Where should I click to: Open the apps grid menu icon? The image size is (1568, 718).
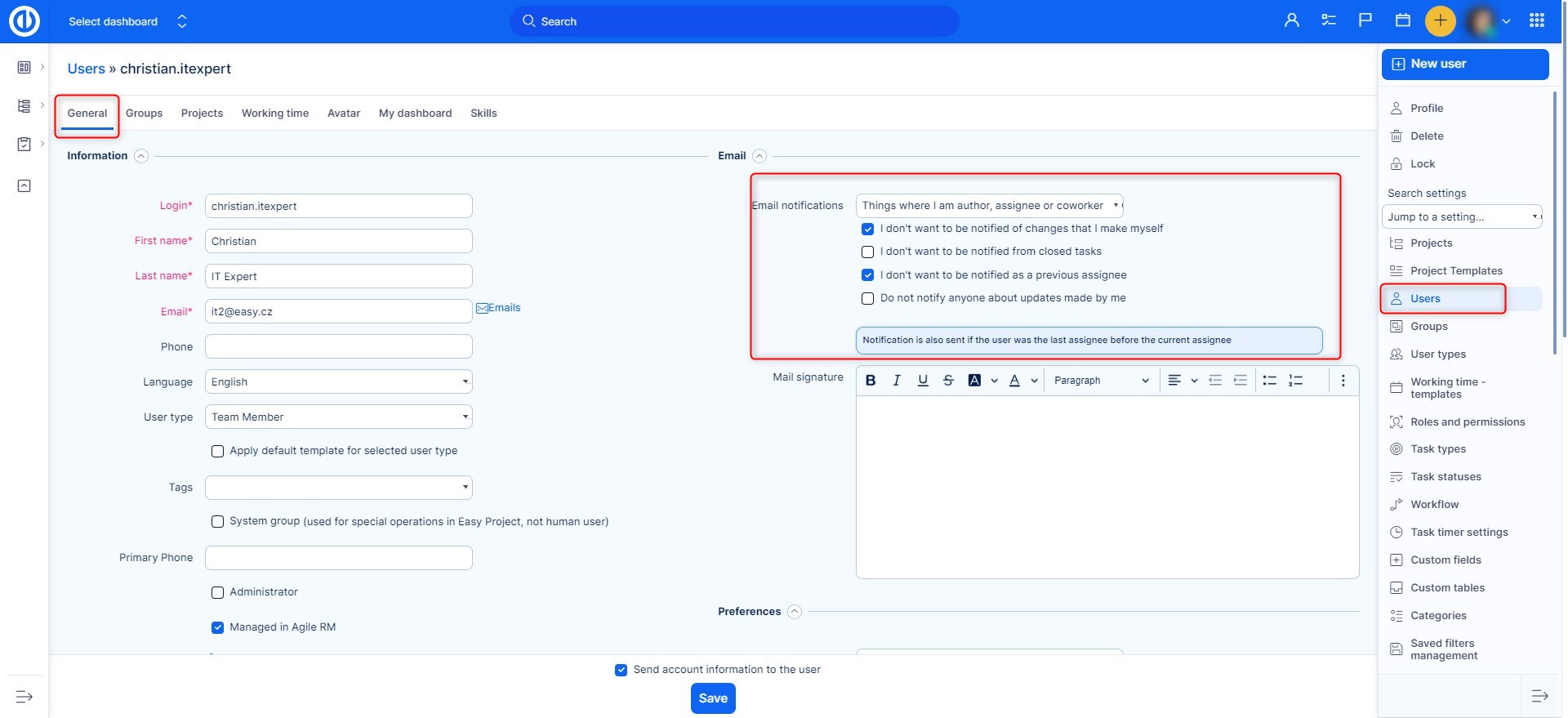click(x=1536, y=20)
